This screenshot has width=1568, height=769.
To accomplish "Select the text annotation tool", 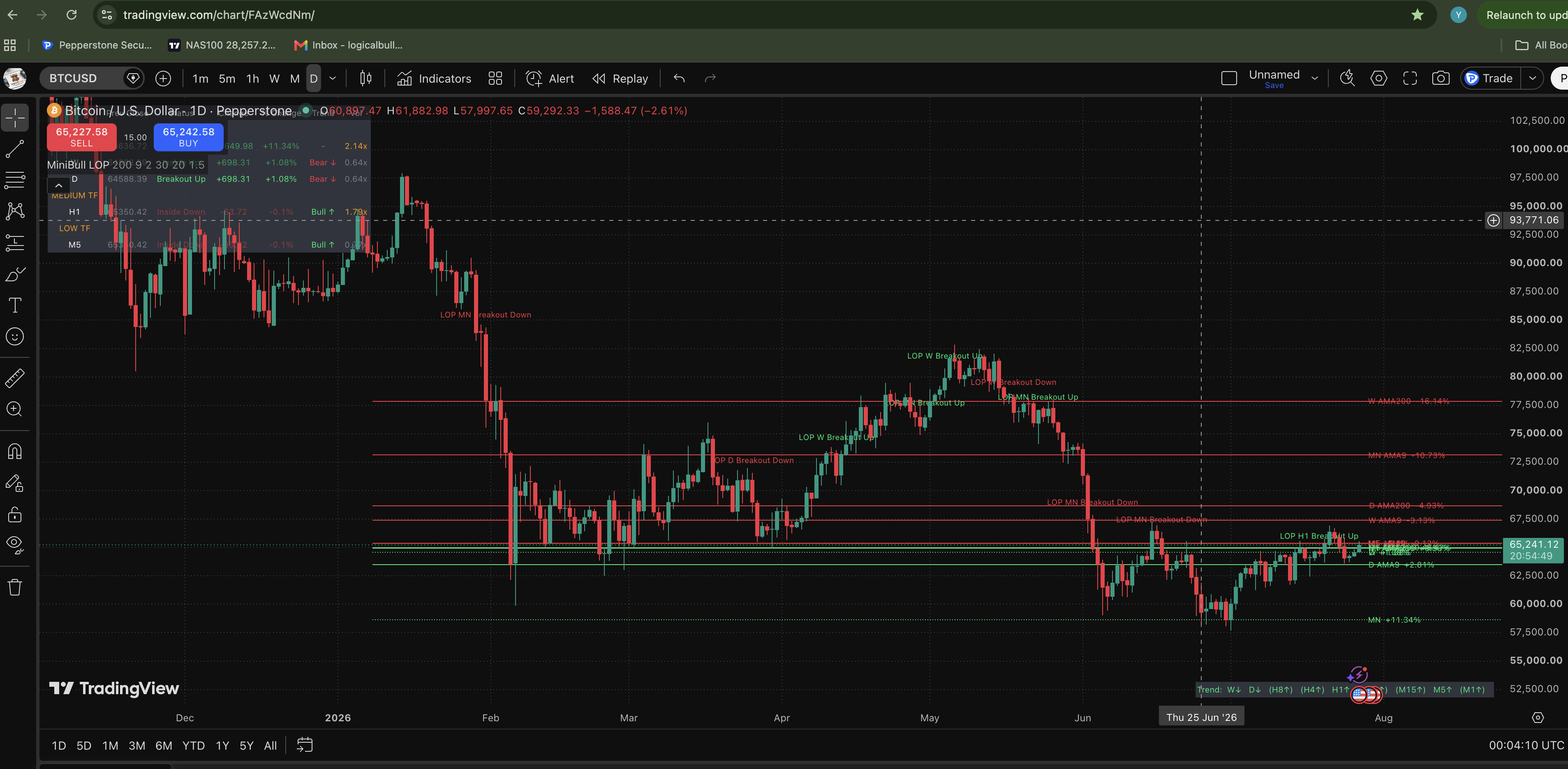I will coord(15,305).
